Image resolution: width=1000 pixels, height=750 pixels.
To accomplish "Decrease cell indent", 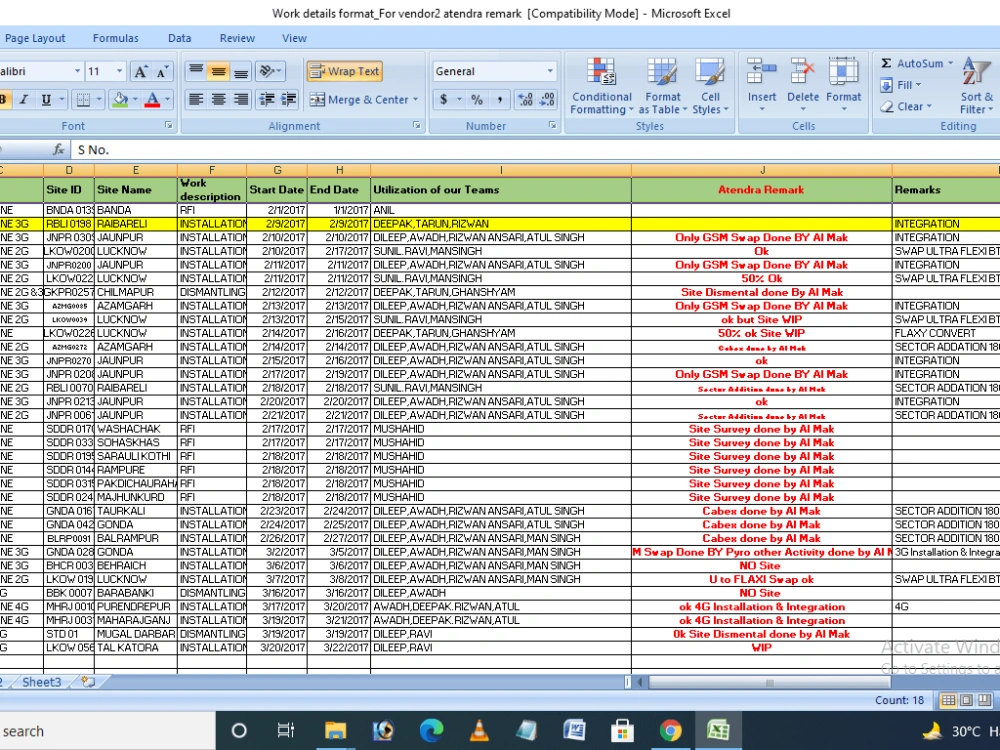I will [x=267, y=99].
